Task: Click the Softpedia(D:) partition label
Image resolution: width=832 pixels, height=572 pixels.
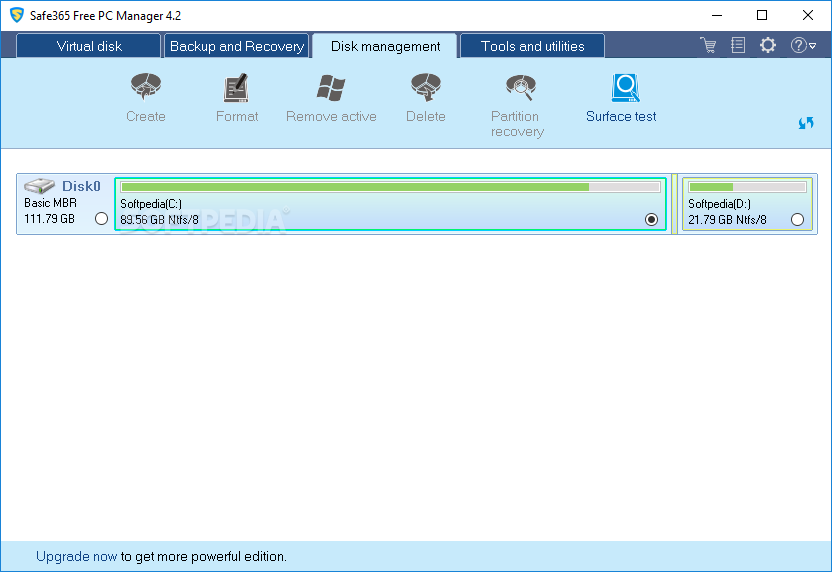Action: [719, 204]
